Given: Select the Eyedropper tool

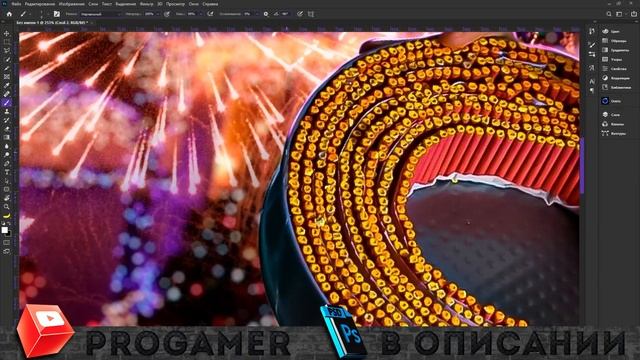Looking at the screenshot, I should 7,85.
